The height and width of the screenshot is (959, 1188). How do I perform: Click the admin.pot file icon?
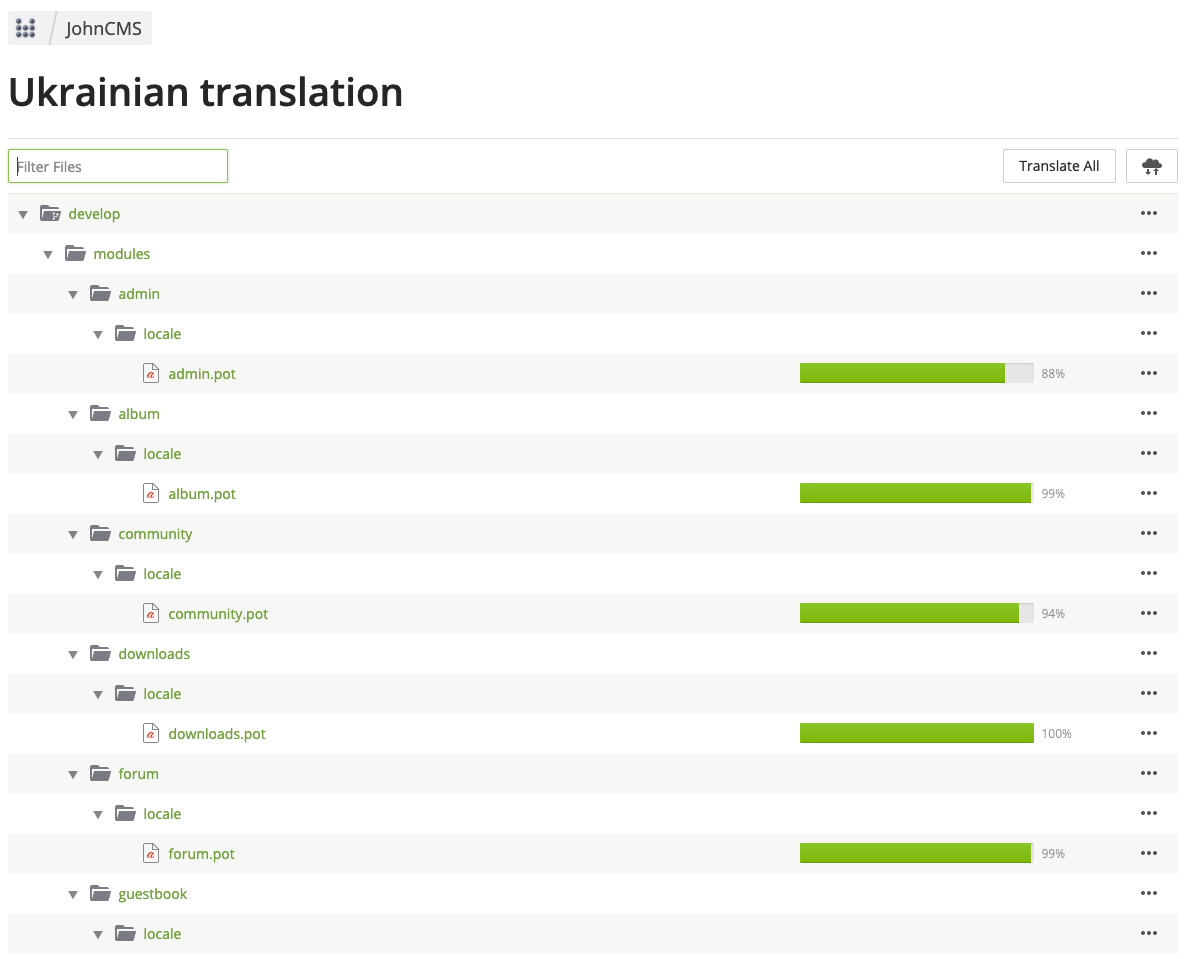pos(151,374)
